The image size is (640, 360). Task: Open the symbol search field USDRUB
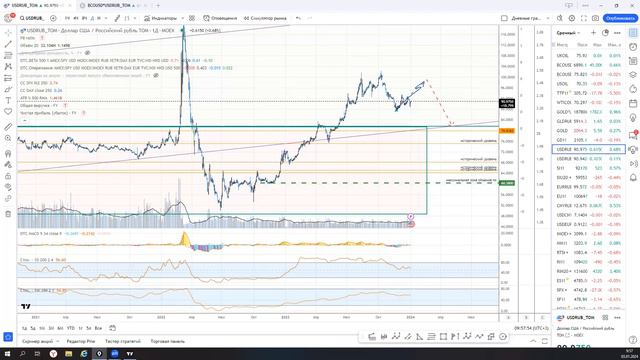tap(32, 18)
